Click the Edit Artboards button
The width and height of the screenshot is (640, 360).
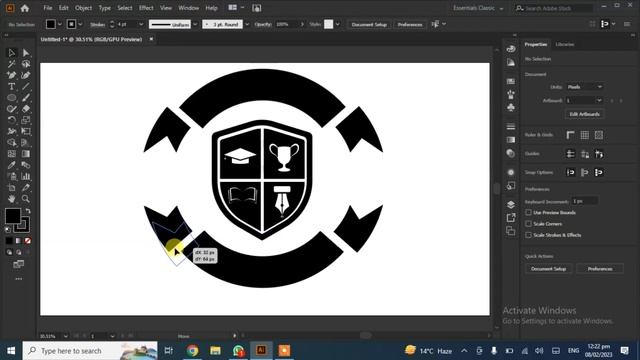[x=584, y=114]
